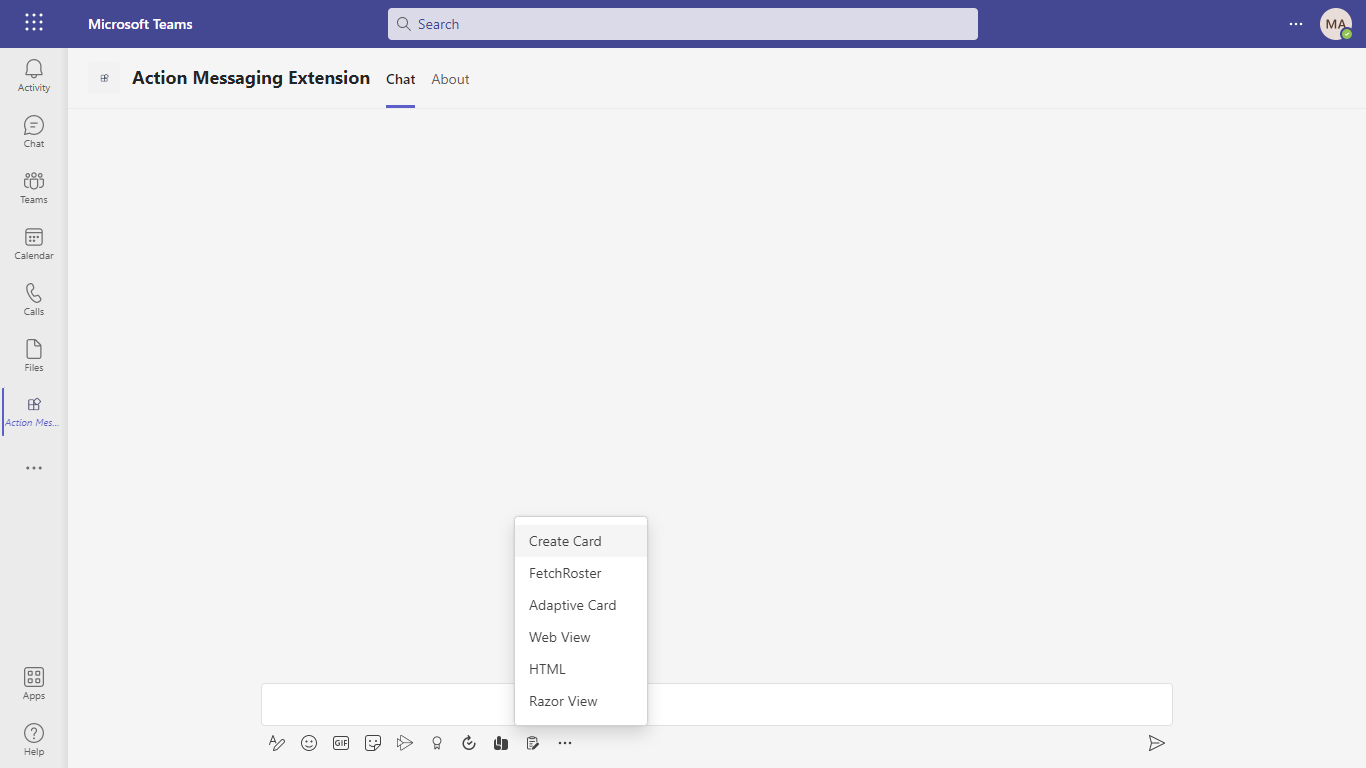1366x768 pixels.
Task: Switch to the Chat tab
Action: click(401, 79)
